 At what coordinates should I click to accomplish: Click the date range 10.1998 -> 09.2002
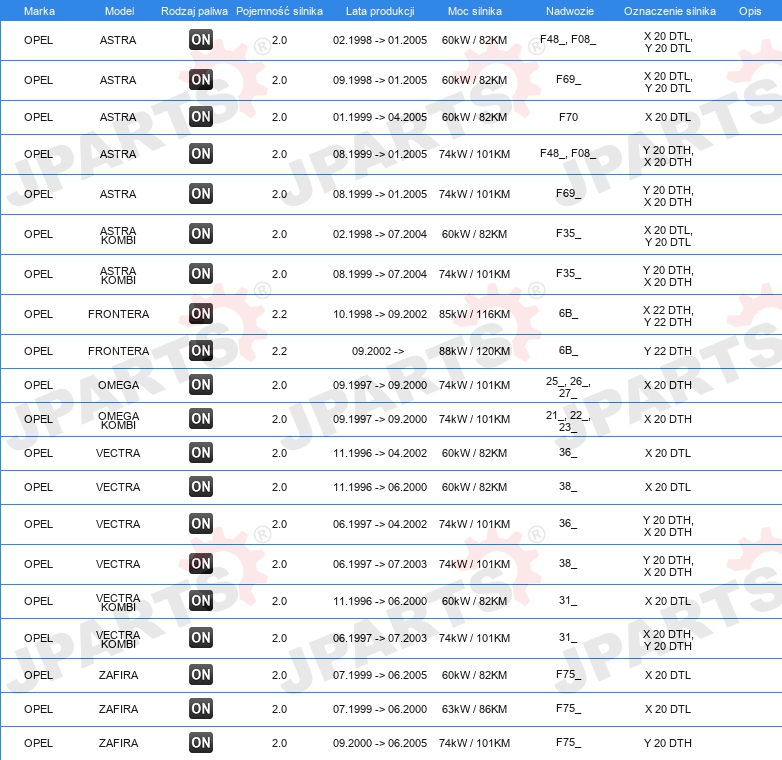[x=380, y=314]
